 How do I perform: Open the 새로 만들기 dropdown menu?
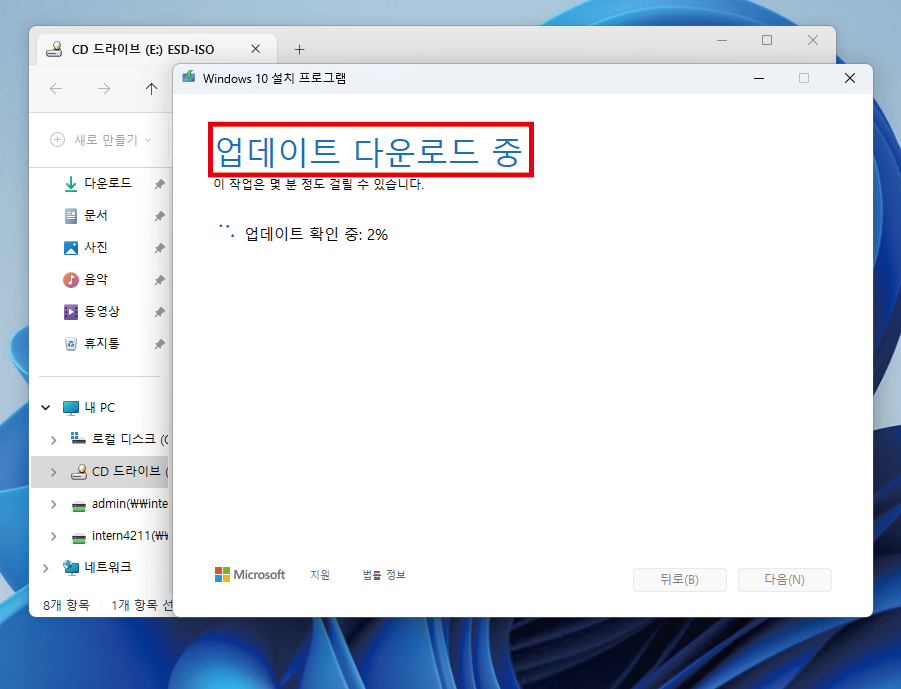coord(101,140)
